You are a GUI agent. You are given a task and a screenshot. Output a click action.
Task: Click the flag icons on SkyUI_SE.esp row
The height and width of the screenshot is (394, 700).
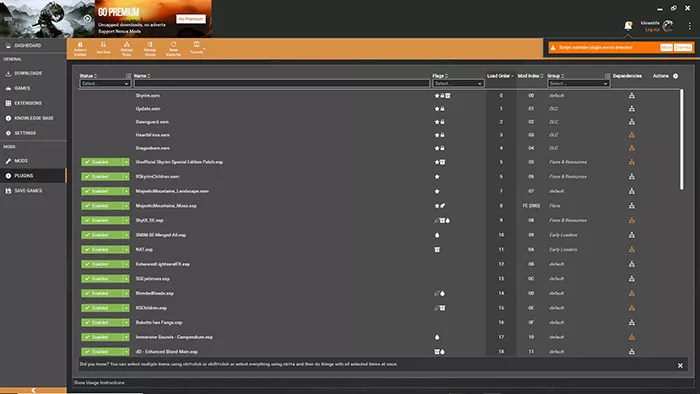pos(442,220)
